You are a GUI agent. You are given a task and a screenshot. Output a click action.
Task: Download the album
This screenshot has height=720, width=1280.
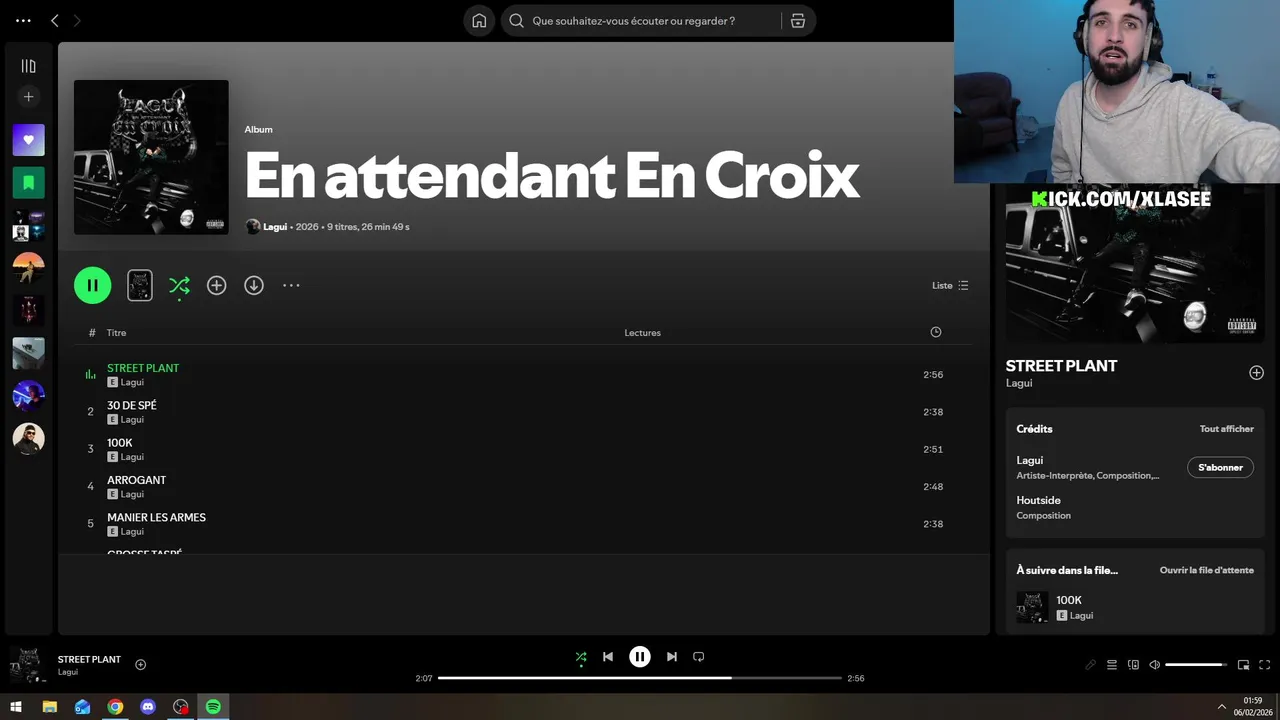[x=254, y=285]
